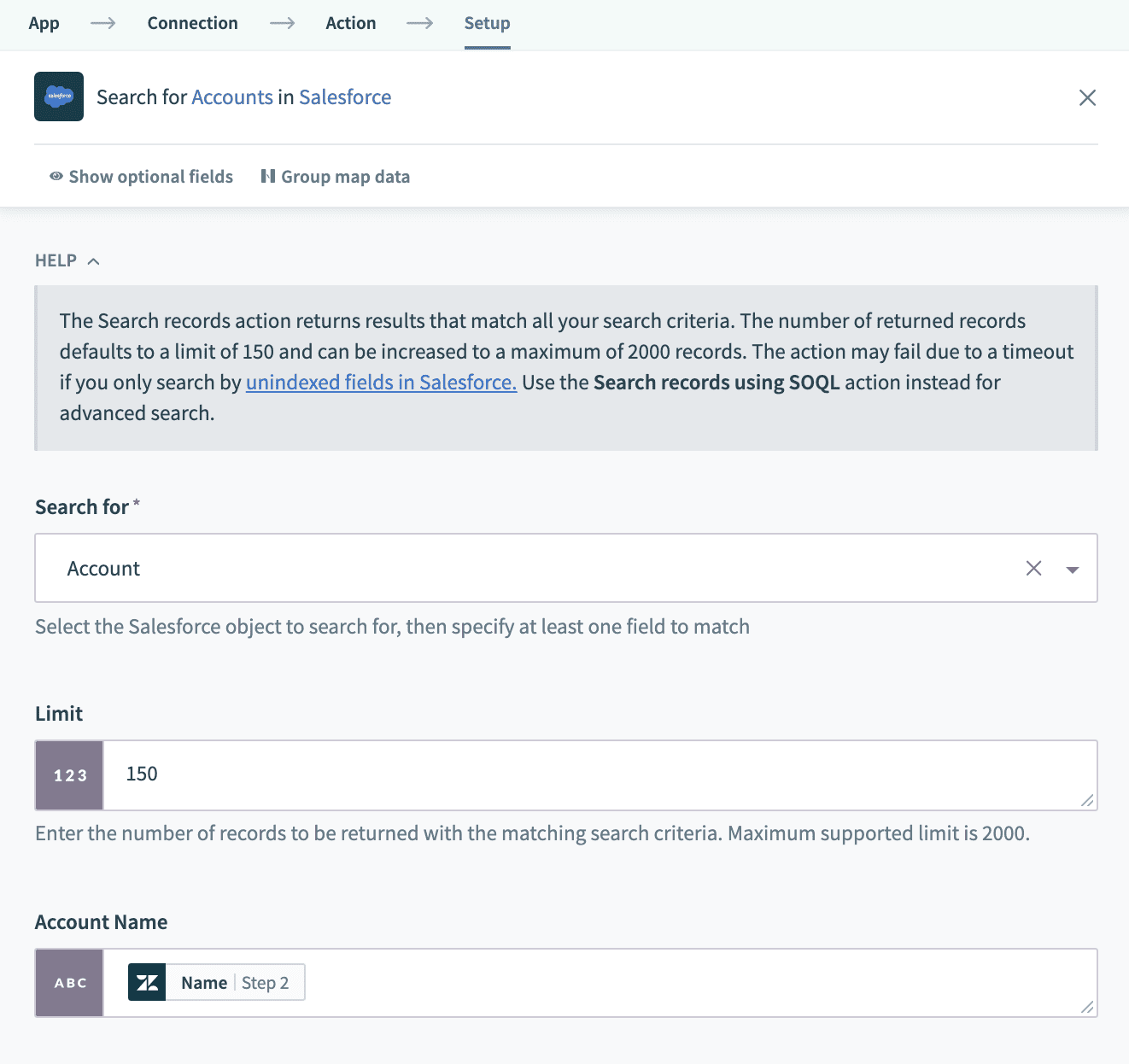1129x1064 pixels.
Task: Go to the App step tab
Action: [44, 23]
